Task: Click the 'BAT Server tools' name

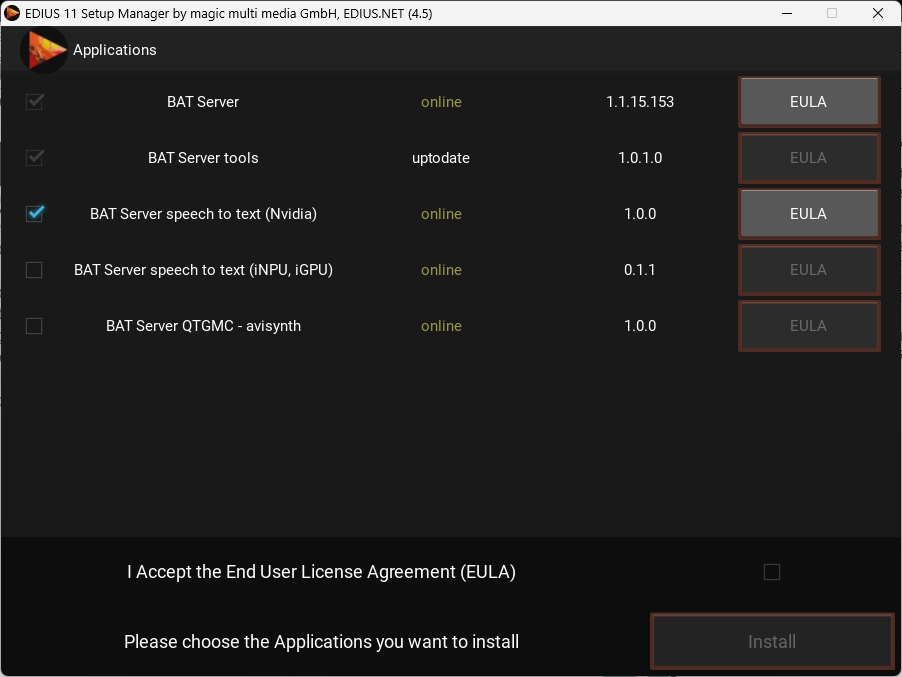Action: pos(203,158)
